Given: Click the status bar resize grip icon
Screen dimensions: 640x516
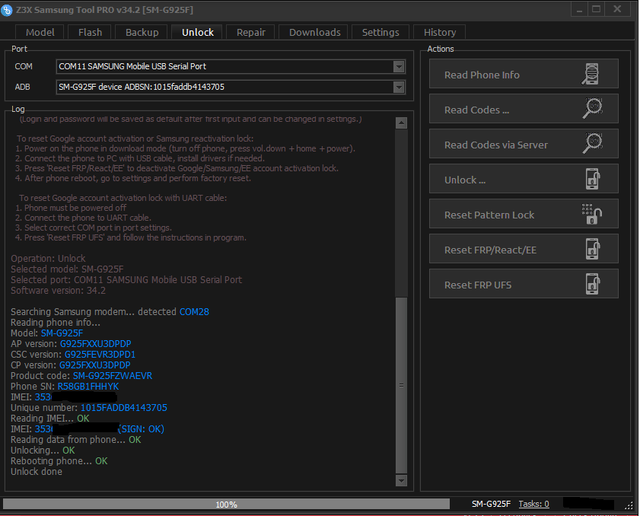Looking at the screenshot, I should (x=629, y=506).
